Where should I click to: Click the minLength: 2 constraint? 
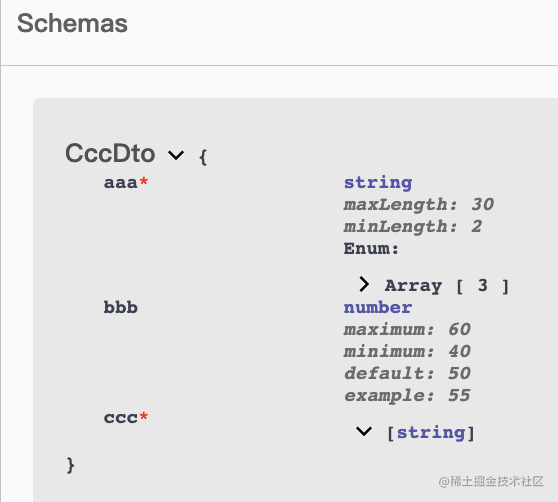point(413,227)
